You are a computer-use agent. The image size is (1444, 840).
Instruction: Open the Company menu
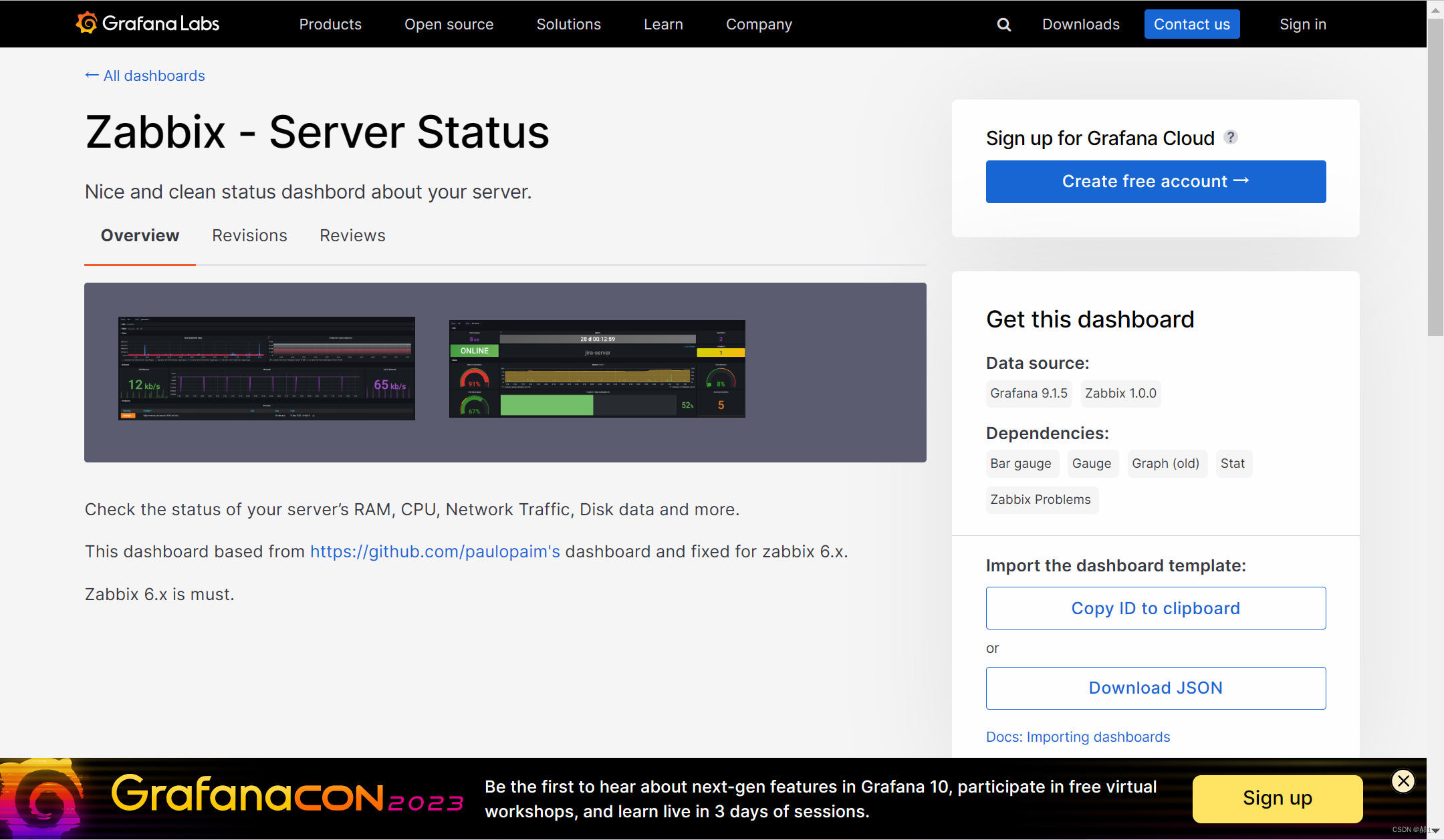click(759, 24)
